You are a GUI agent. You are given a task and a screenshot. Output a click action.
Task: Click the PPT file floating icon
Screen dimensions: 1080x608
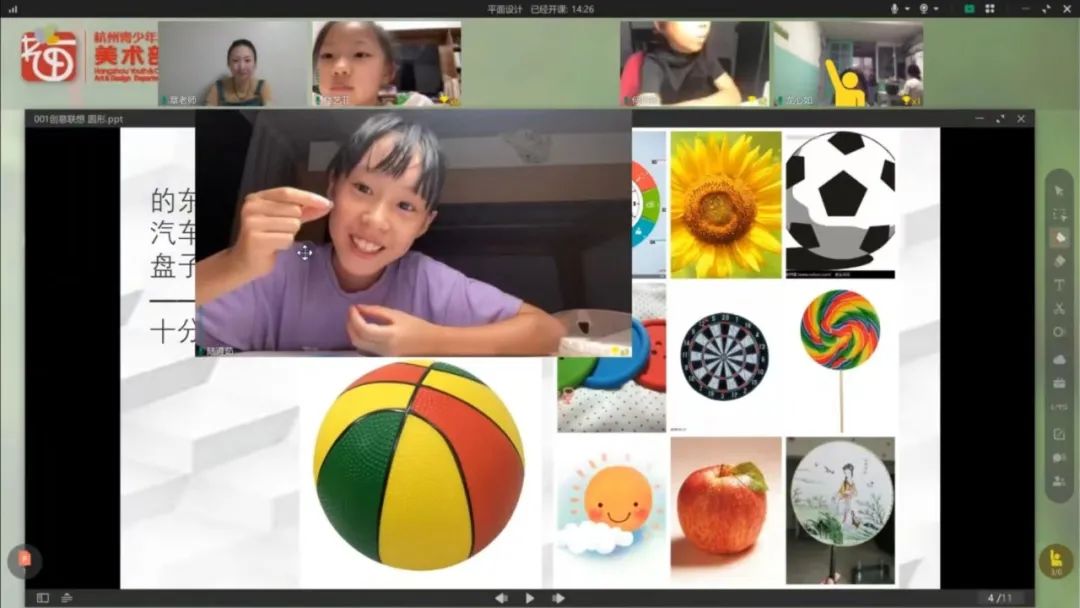pyautogui.click(x=25, y=560)
